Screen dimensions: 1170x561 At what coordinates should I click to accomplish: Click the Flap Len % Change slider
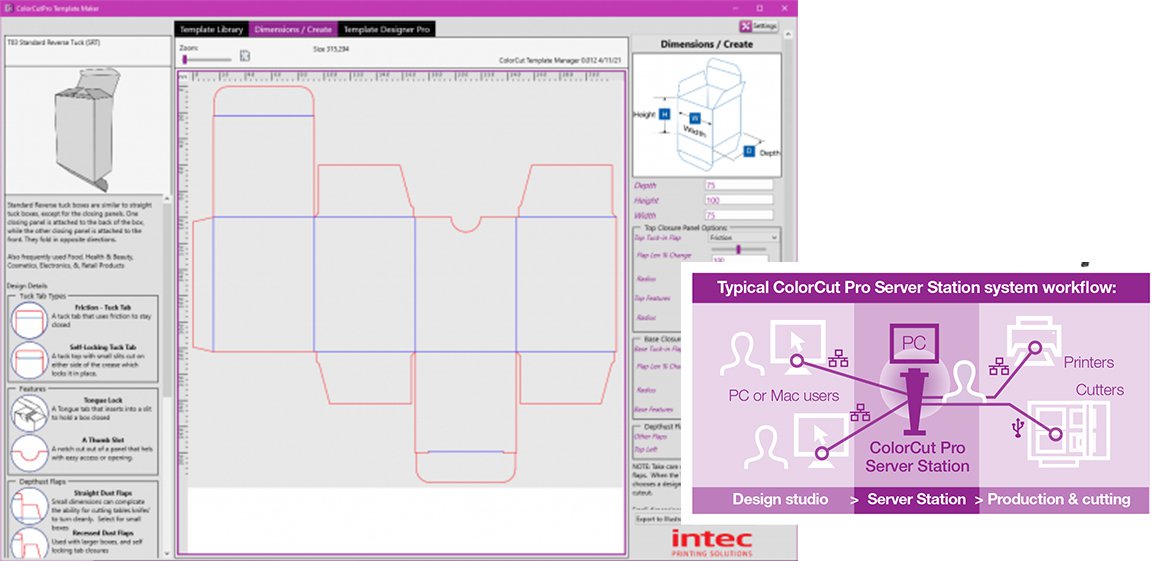pyautogui.click(x=739, y=250)
